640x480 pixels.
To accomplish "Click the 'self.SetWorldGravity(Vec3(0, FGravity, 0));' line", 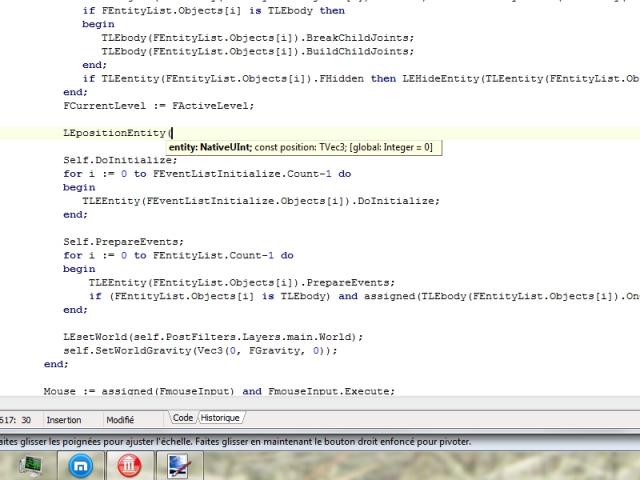I will [x=200, y=351].
